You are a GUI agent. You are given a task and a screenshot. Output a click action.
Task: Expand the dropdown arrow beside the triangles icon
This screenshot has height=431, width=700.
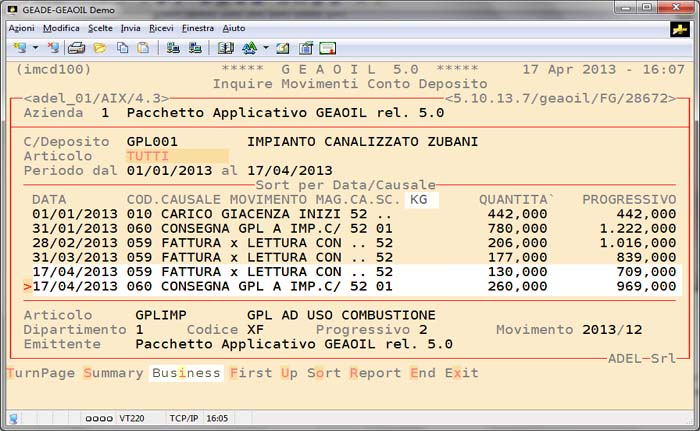tap(265, 47)
